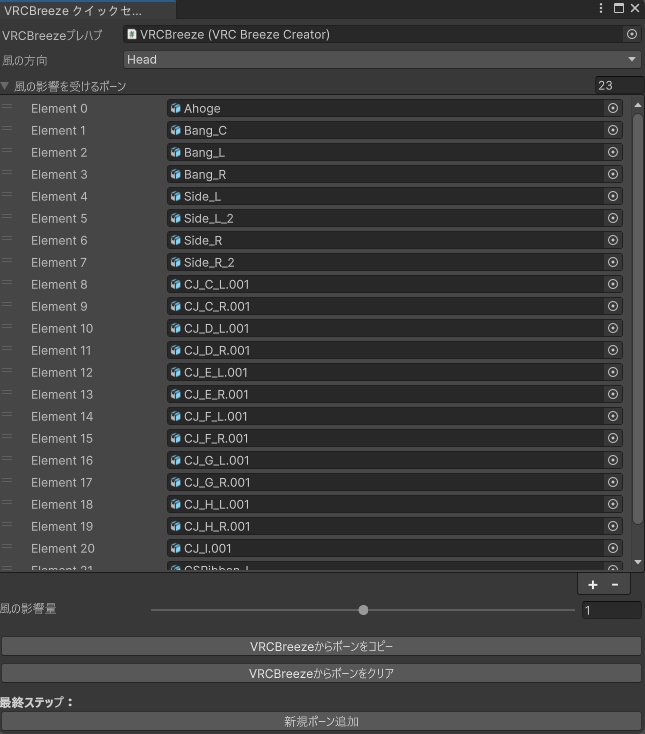Open object picker for CJ_D_R.001 element
Image resolution: width=645 pixels, height=734 pixels.
tap(613, 350)
